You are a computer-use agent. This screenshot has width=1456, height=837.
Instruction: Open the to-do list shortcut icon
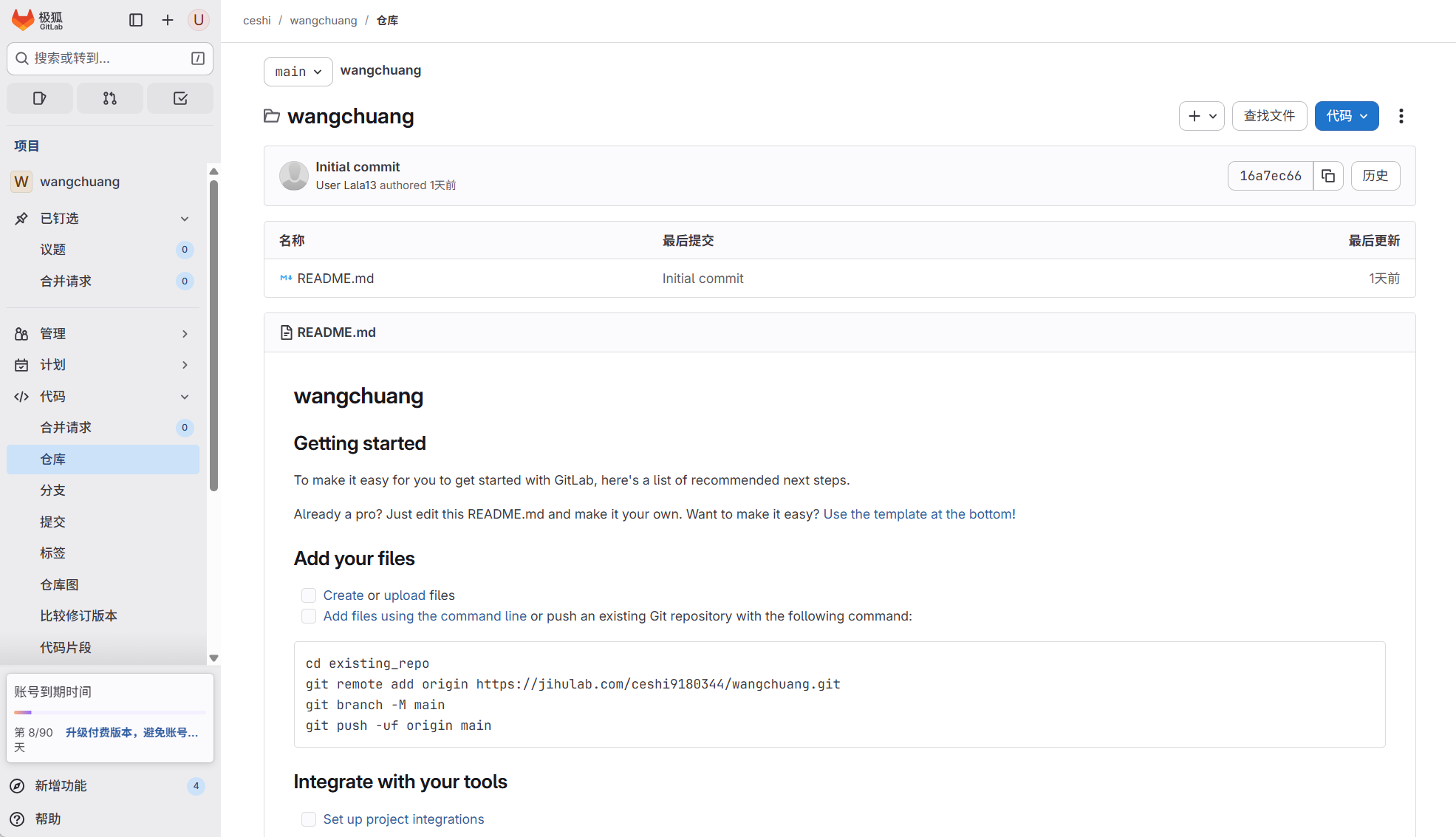click(x=180, y=98)
